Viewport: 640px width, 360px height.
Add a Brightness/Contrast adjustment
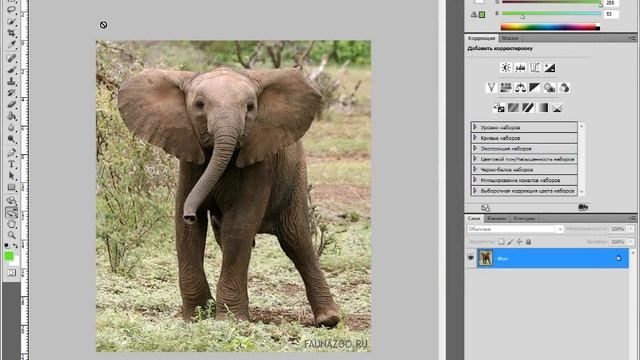point(506,68)
